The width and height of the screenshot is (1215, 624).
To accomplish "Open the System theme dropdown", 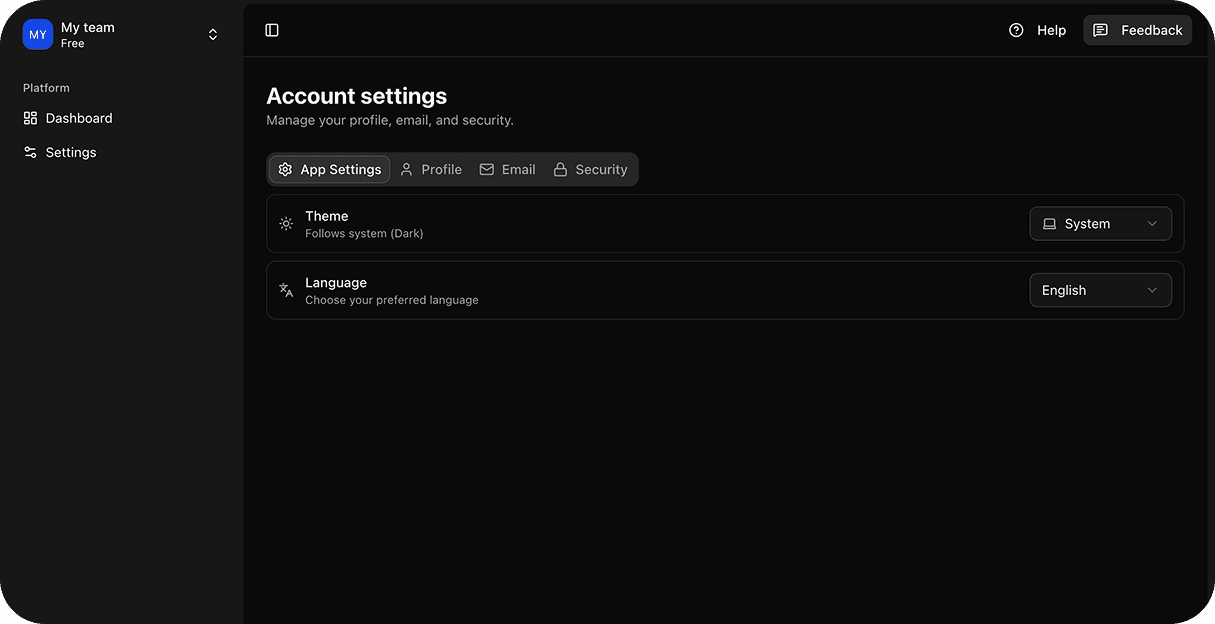I will pyautogui.click(x=1100, y=224).
